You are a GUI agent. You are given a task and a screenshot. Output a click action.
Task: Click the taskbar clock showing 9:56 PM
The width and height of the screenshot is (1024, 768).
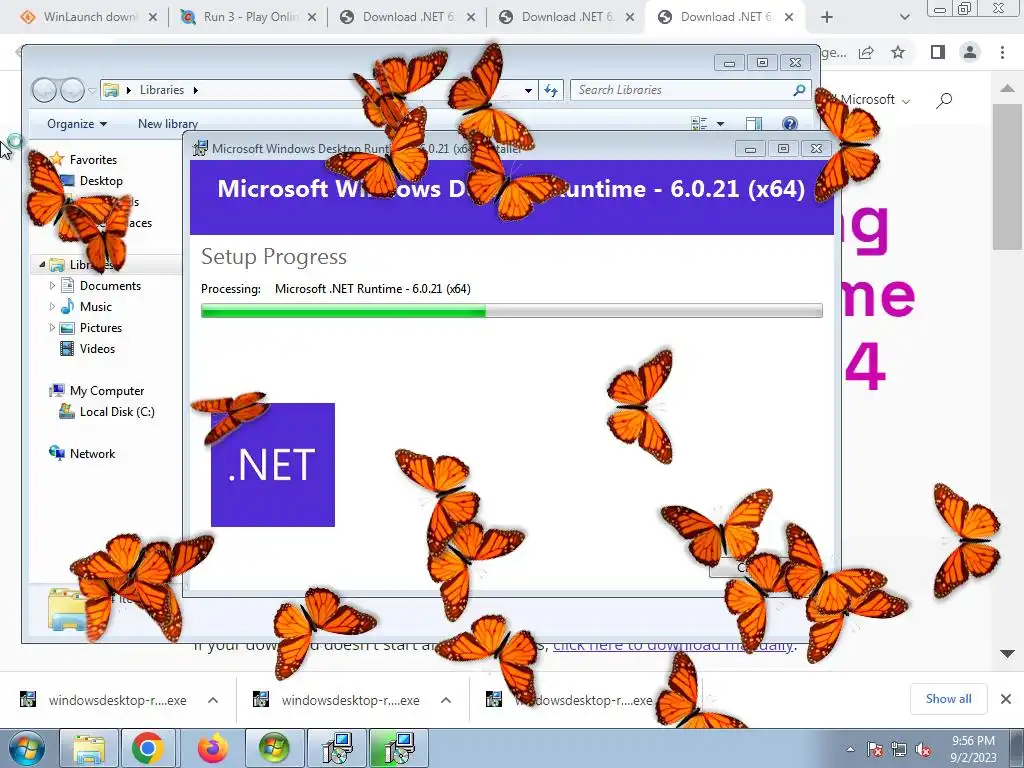(x=973, y=749)
